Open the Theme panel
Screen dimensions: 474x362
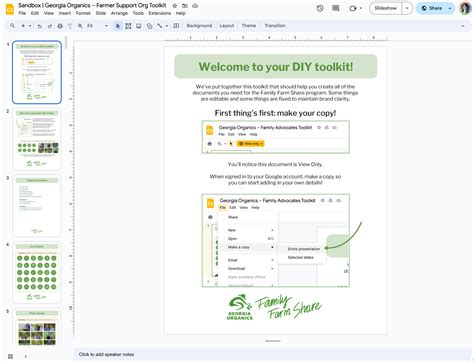pos(249,26)
